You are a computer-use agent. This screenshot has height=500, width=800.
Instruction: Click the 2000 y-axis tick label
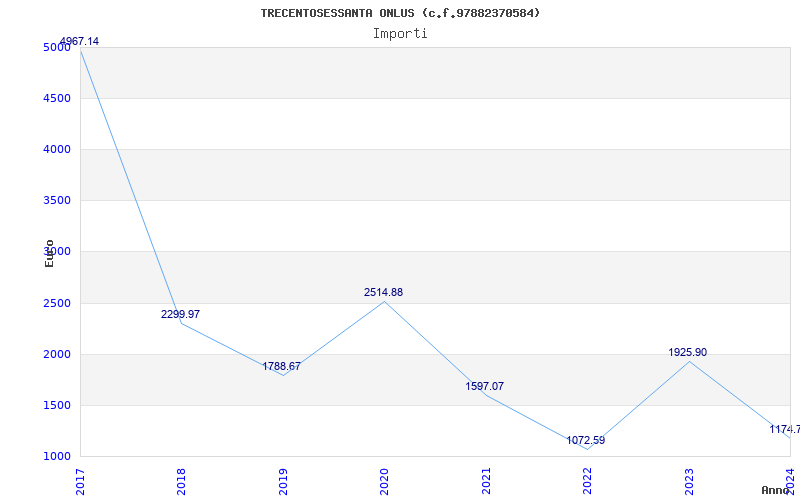click(57, 355)
